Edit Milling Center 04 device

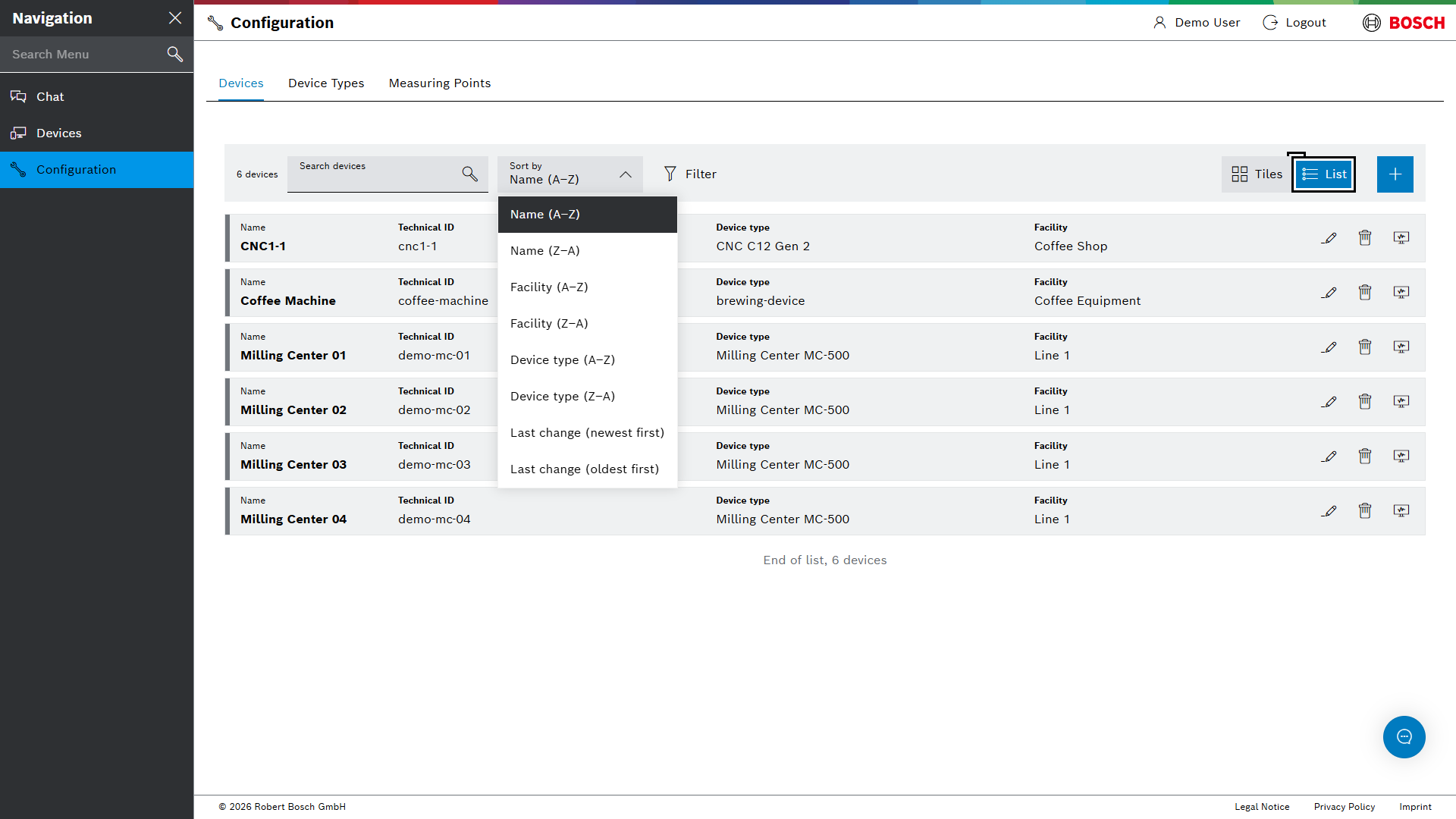[x=1329, y=511]
